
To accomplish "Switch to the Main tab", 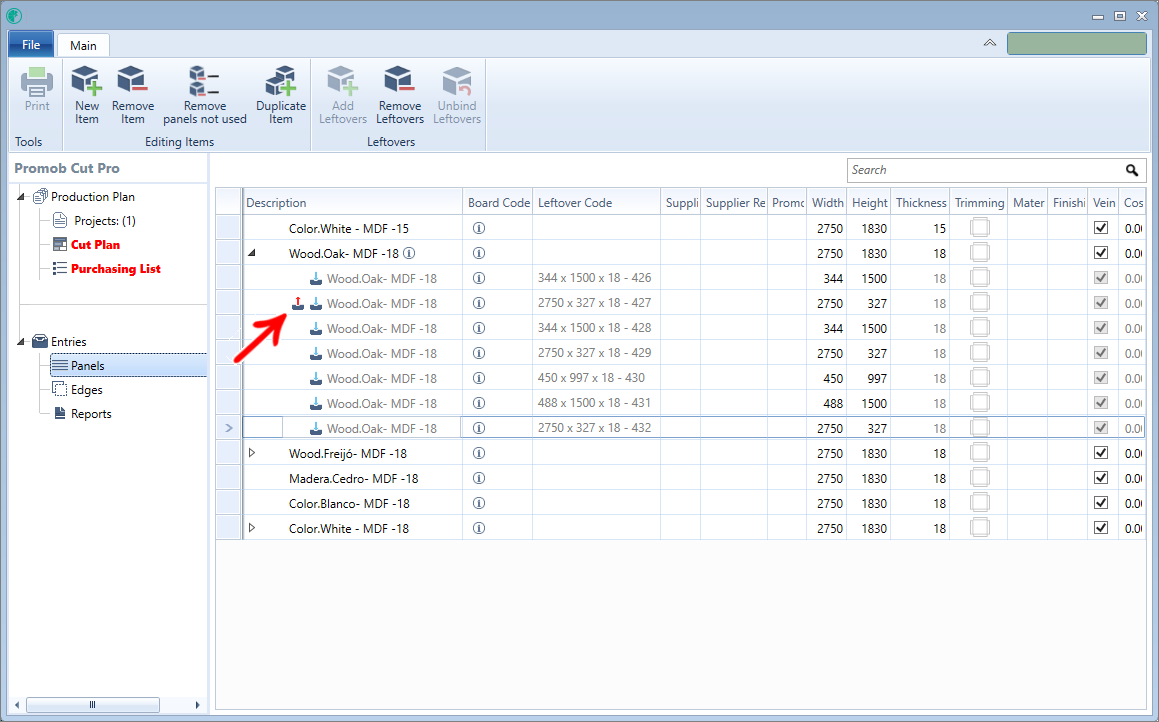I will (84, 45).
